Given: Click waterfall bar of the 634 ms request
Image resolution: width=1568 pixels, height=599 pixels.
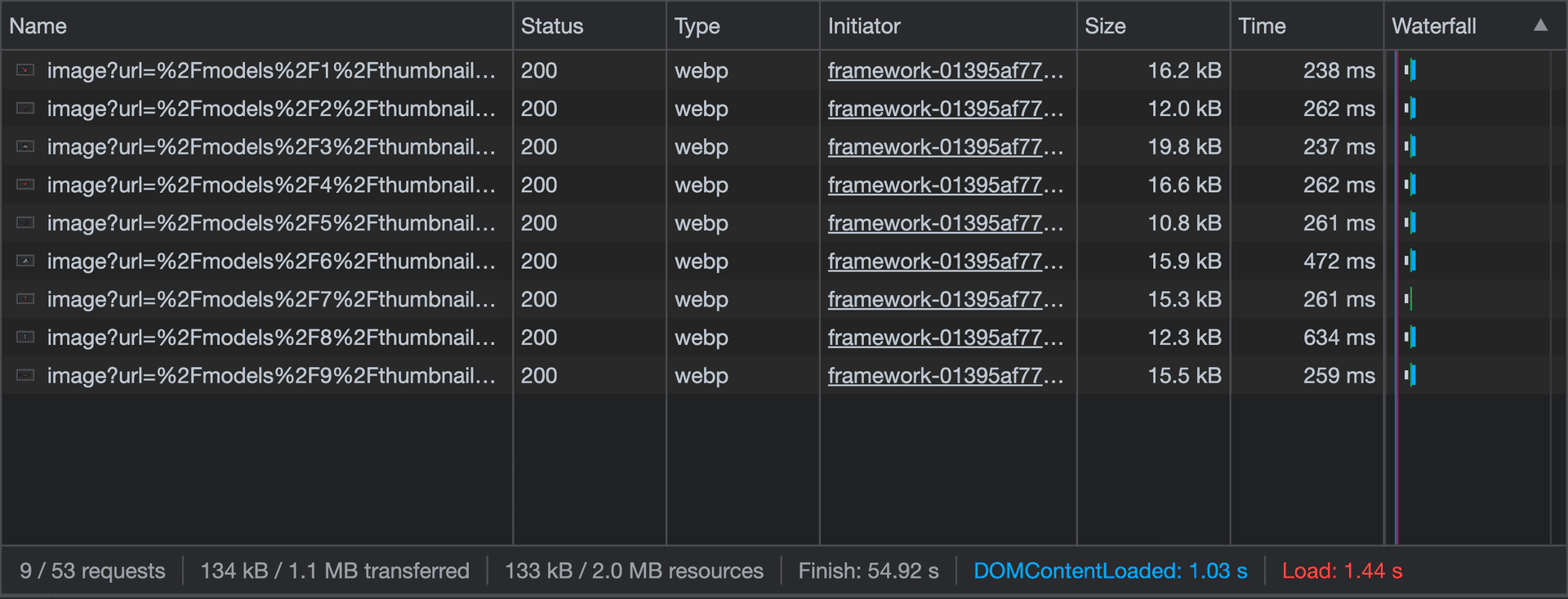Looking at the screenshot, I should 1410,337.
